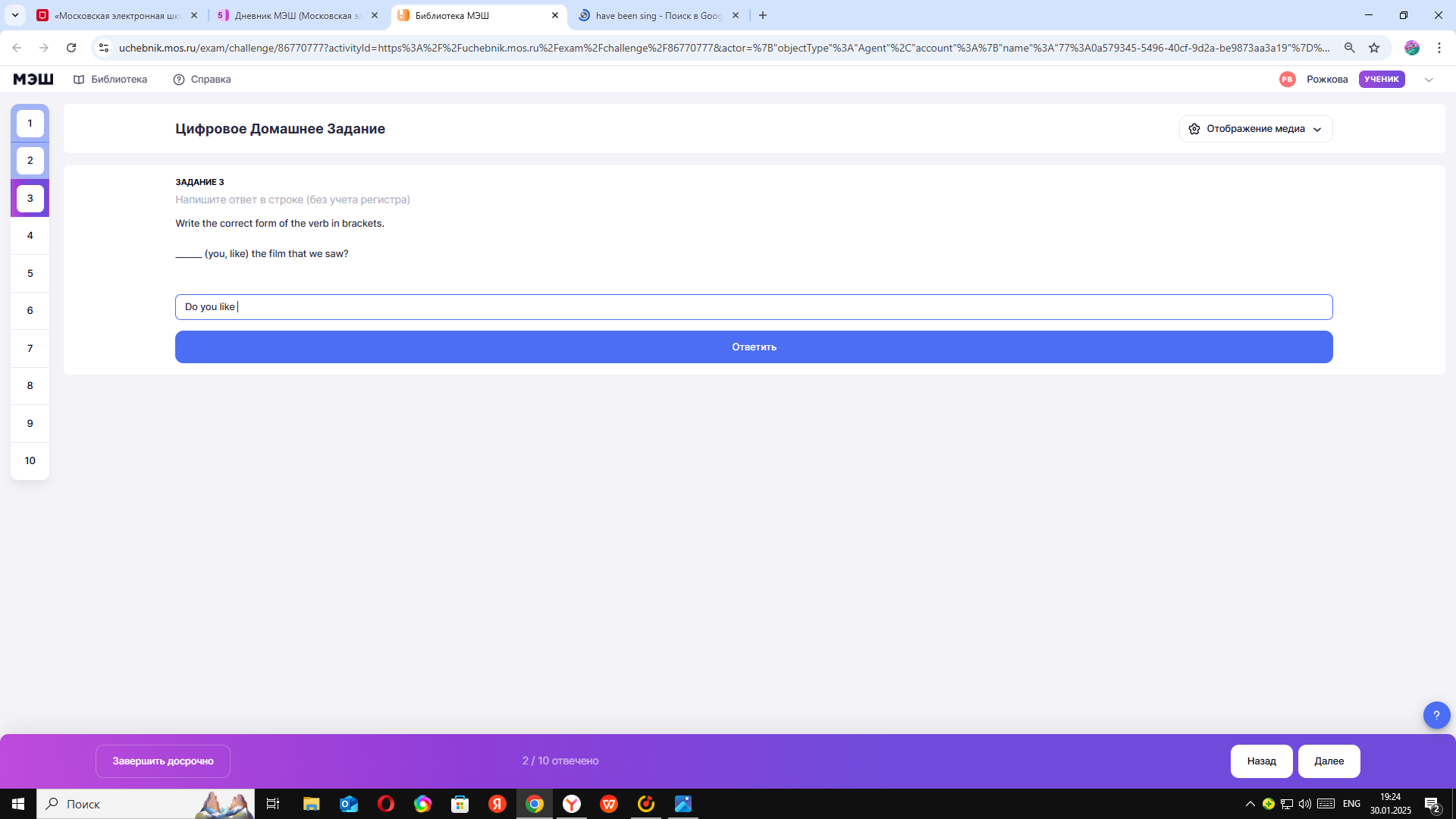Screen dimensions: 1456x819
Task: Click the answer input field
Action: [x=754, y=307]
